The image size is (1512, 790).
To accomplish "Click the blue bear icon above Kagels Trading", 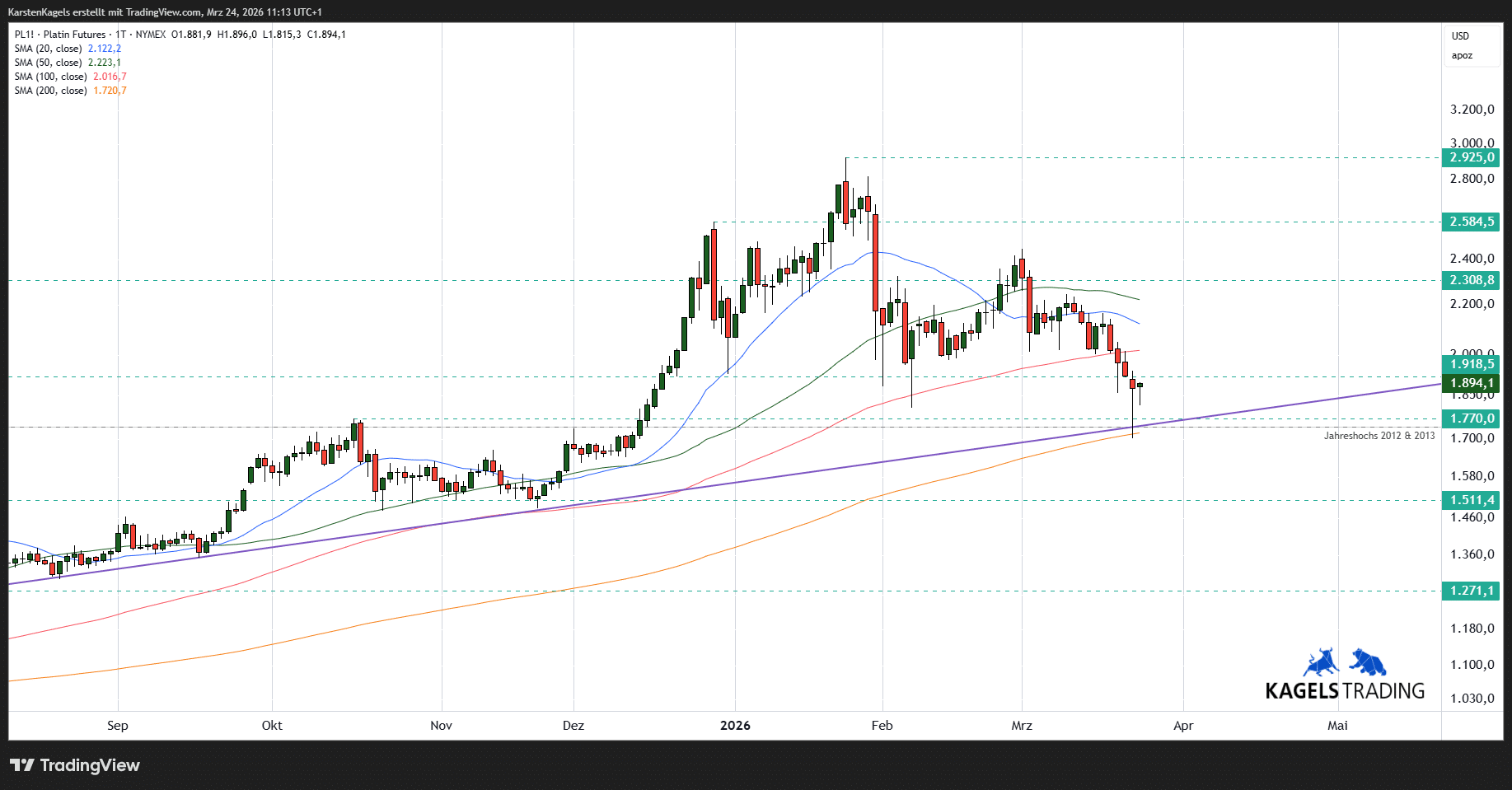I will pos(1368,662).
